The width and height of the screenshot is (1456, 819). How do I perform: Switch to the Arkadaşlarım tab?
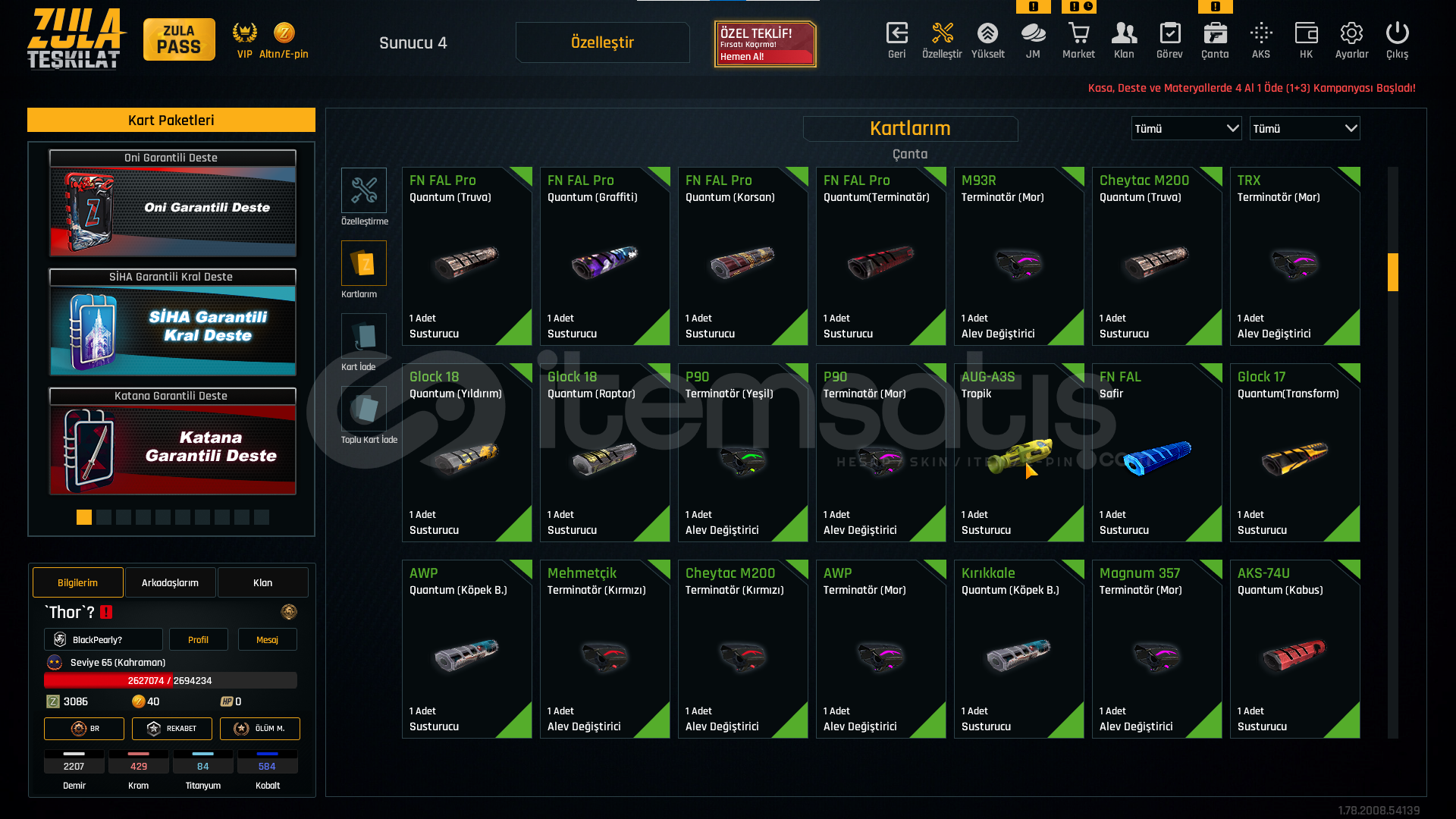tap(171, 582)
